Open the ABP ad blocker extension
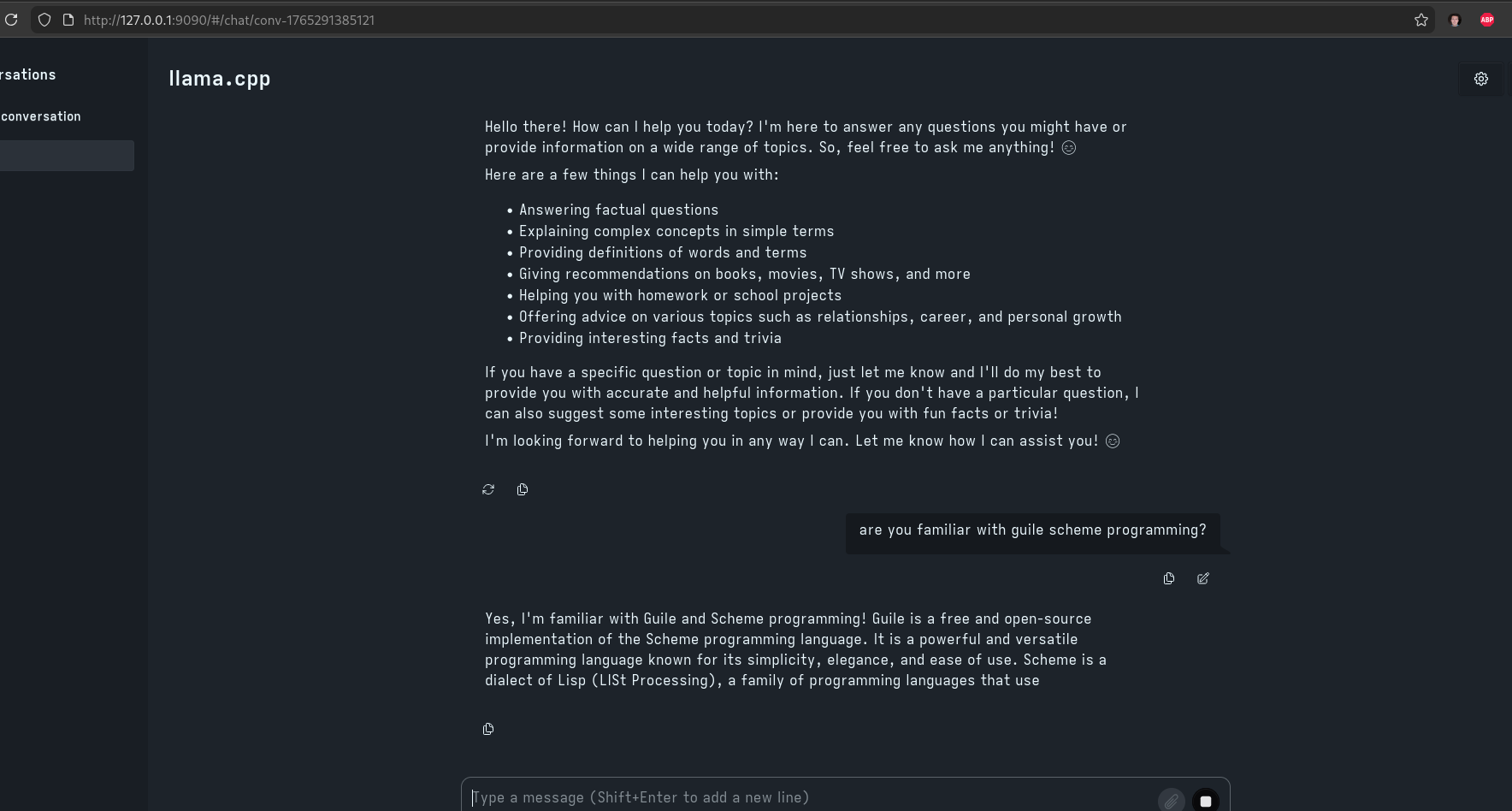The image size is (1512, 811). click(x=1487, y=20)
